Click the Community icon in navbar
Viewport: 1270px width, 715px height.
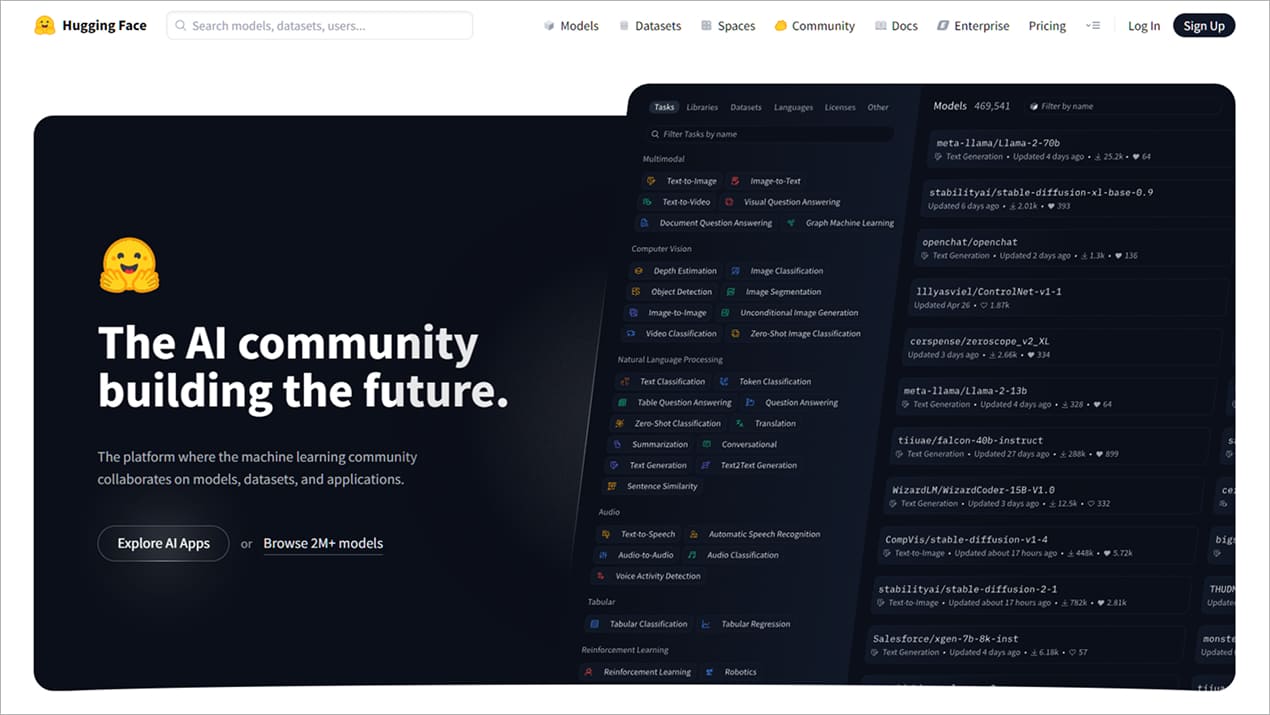click(781, 26)
